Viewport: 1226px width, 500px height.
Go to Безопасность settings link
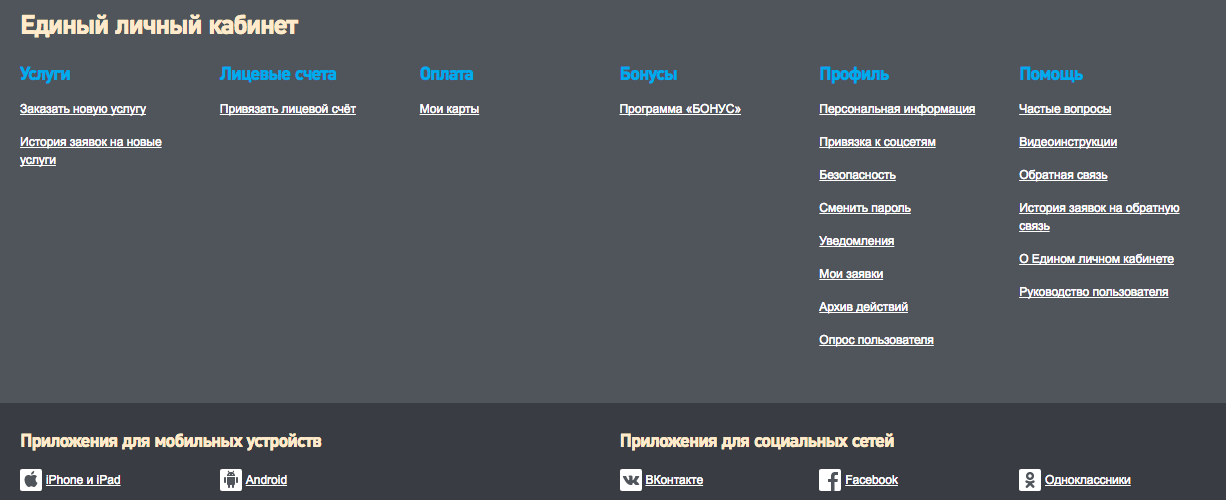[858, 175]
